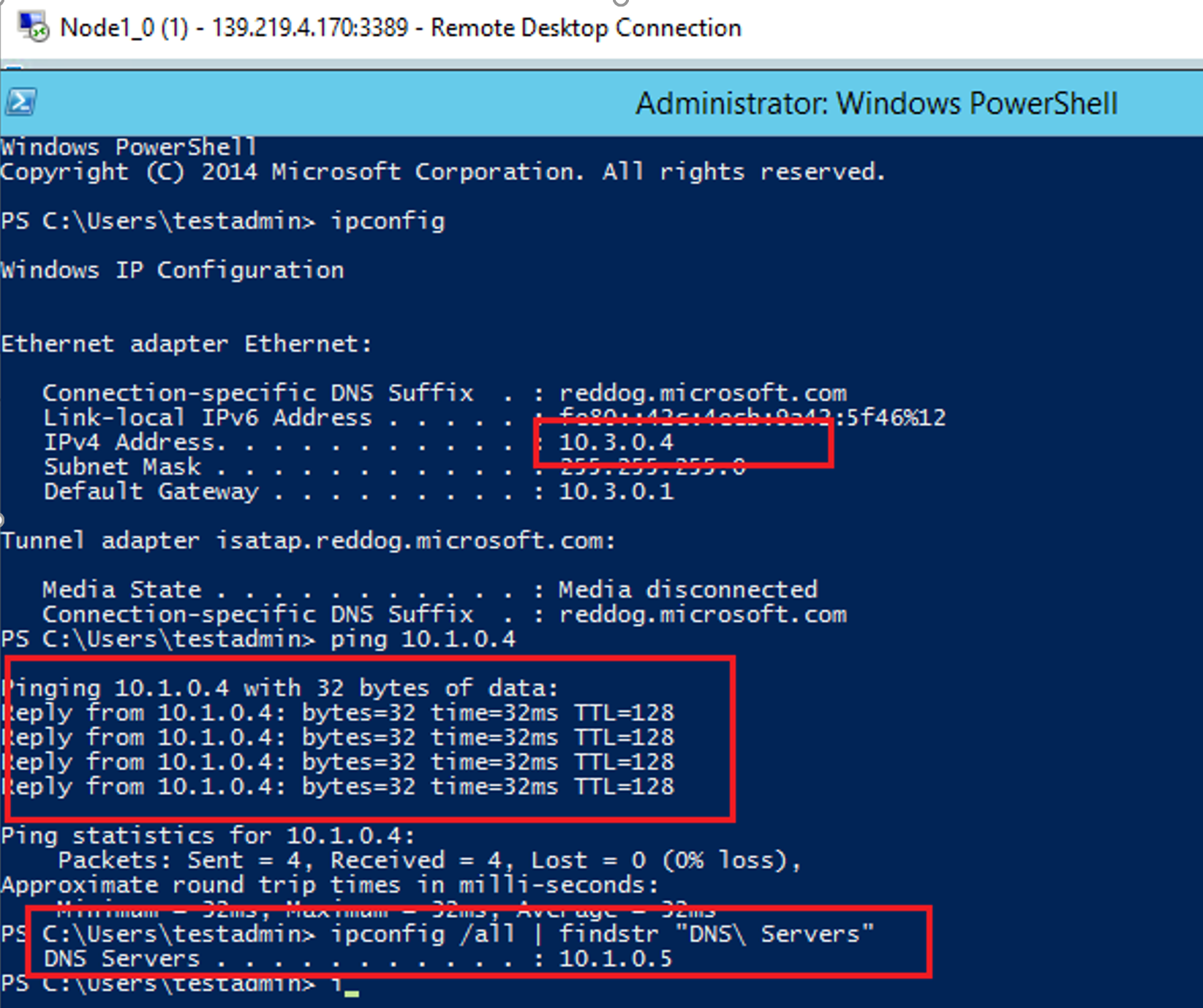
Task: Click the Windows IP Configuration heading
Action: 173,270
